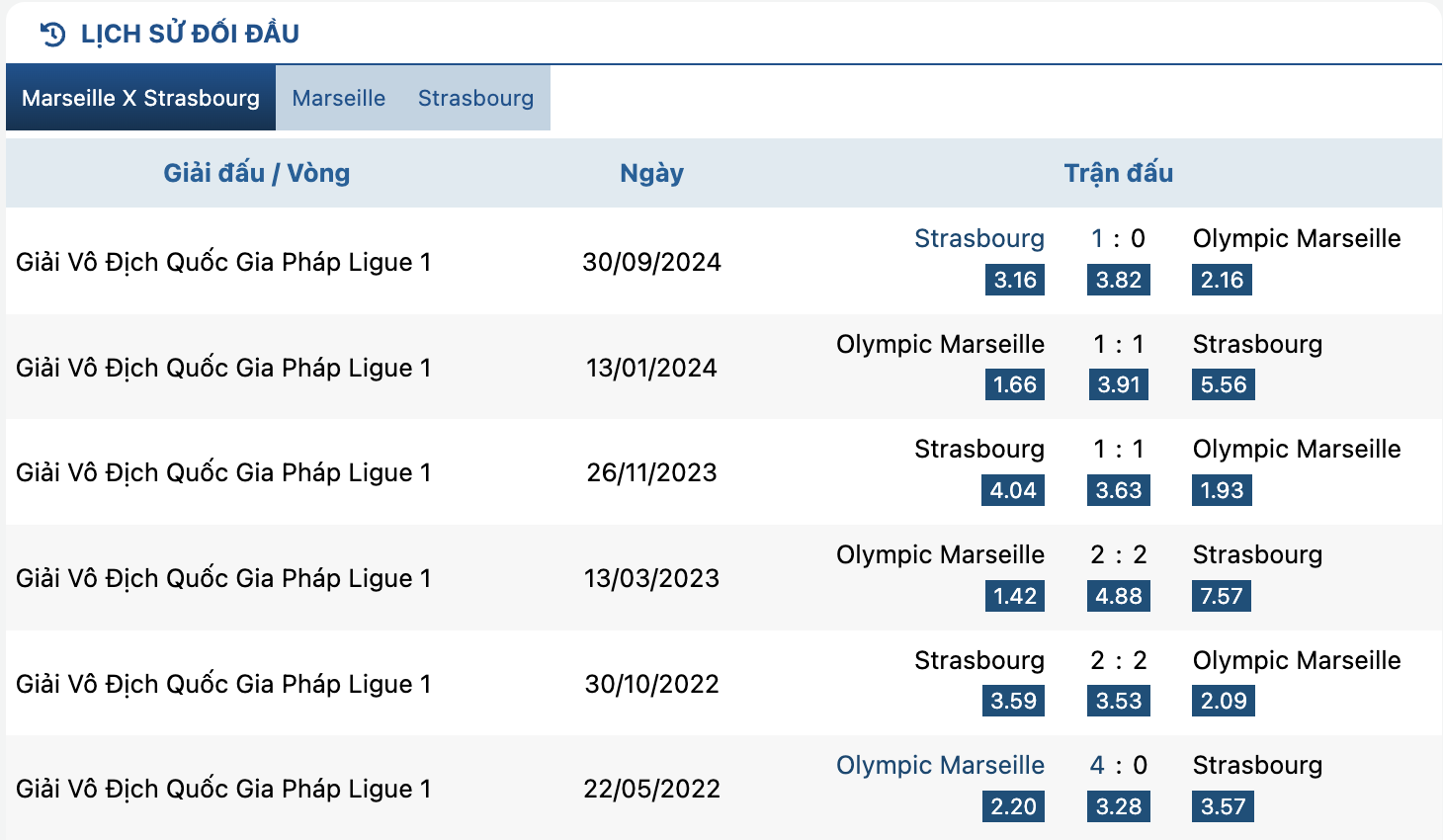
Task: Click the Strasbourg link in 30/09/2024 match
Action: (978, 238)
